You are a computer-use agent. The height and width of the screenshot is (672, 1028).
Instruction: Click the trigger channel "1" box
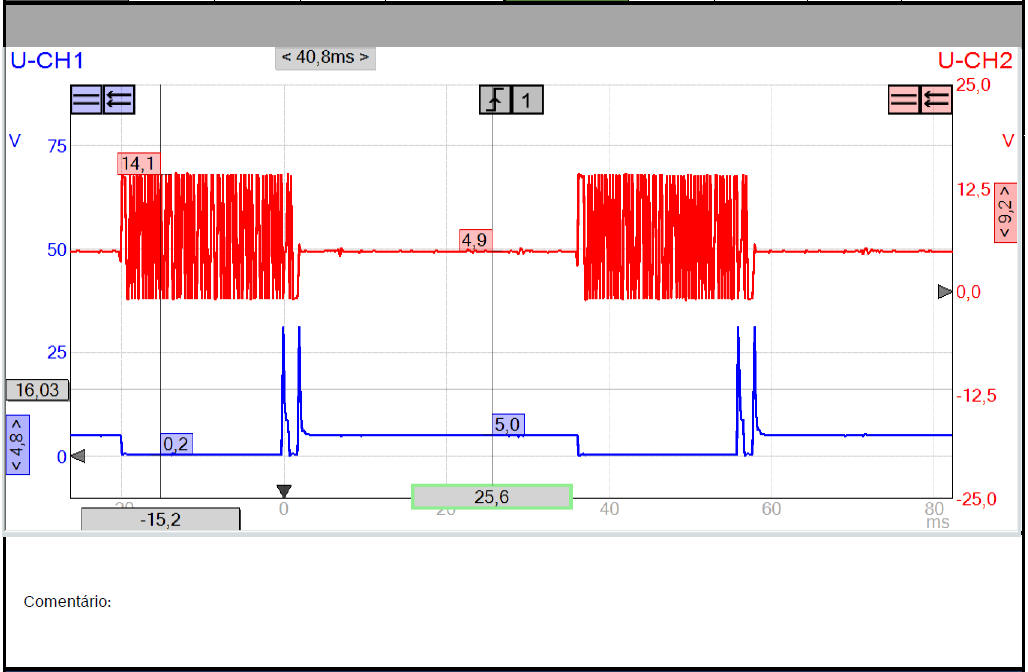point(529,99)
